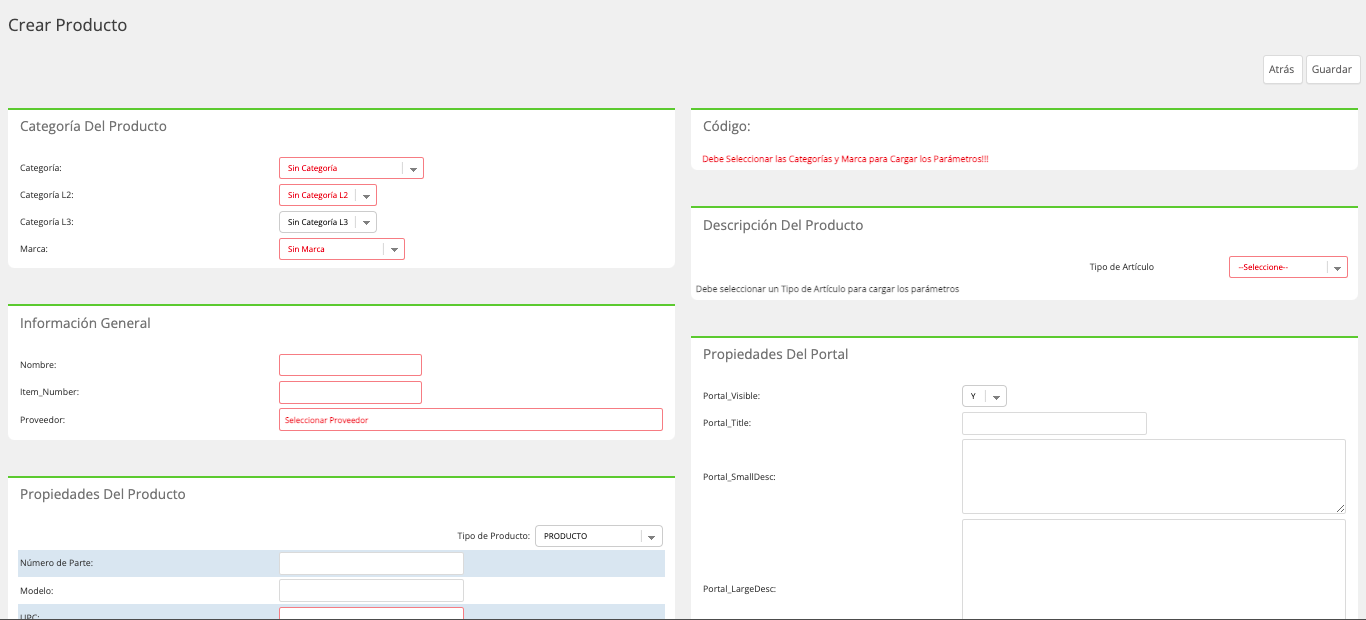The width and height of the screenshot is (1366, 620).
Task: Click the 'Información General' section heading
Action: point(85,323)
